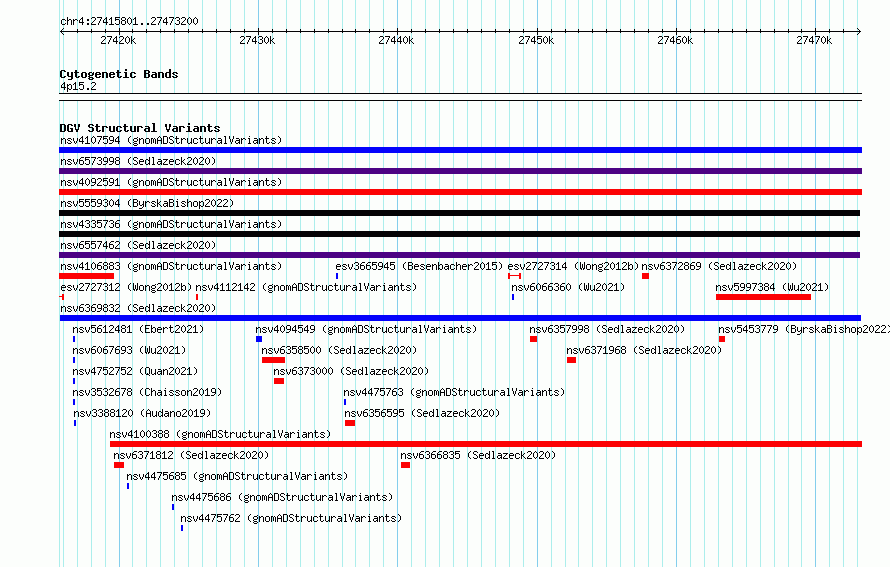Click the chr4:27415801..27473200 coordinate label

[x=129, y=22]
